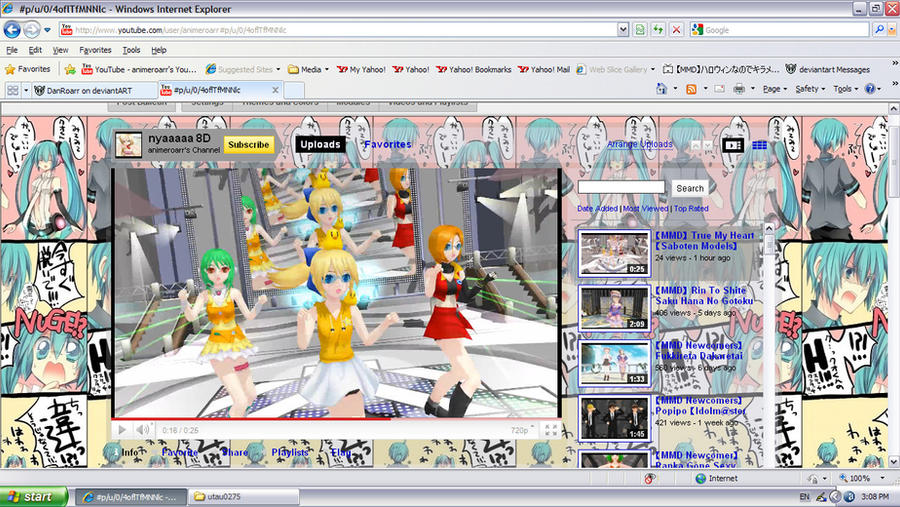The height and width of the screenshot is (507, 900).
Task: Sort videos by Top Rated
Action: (691, 208)
